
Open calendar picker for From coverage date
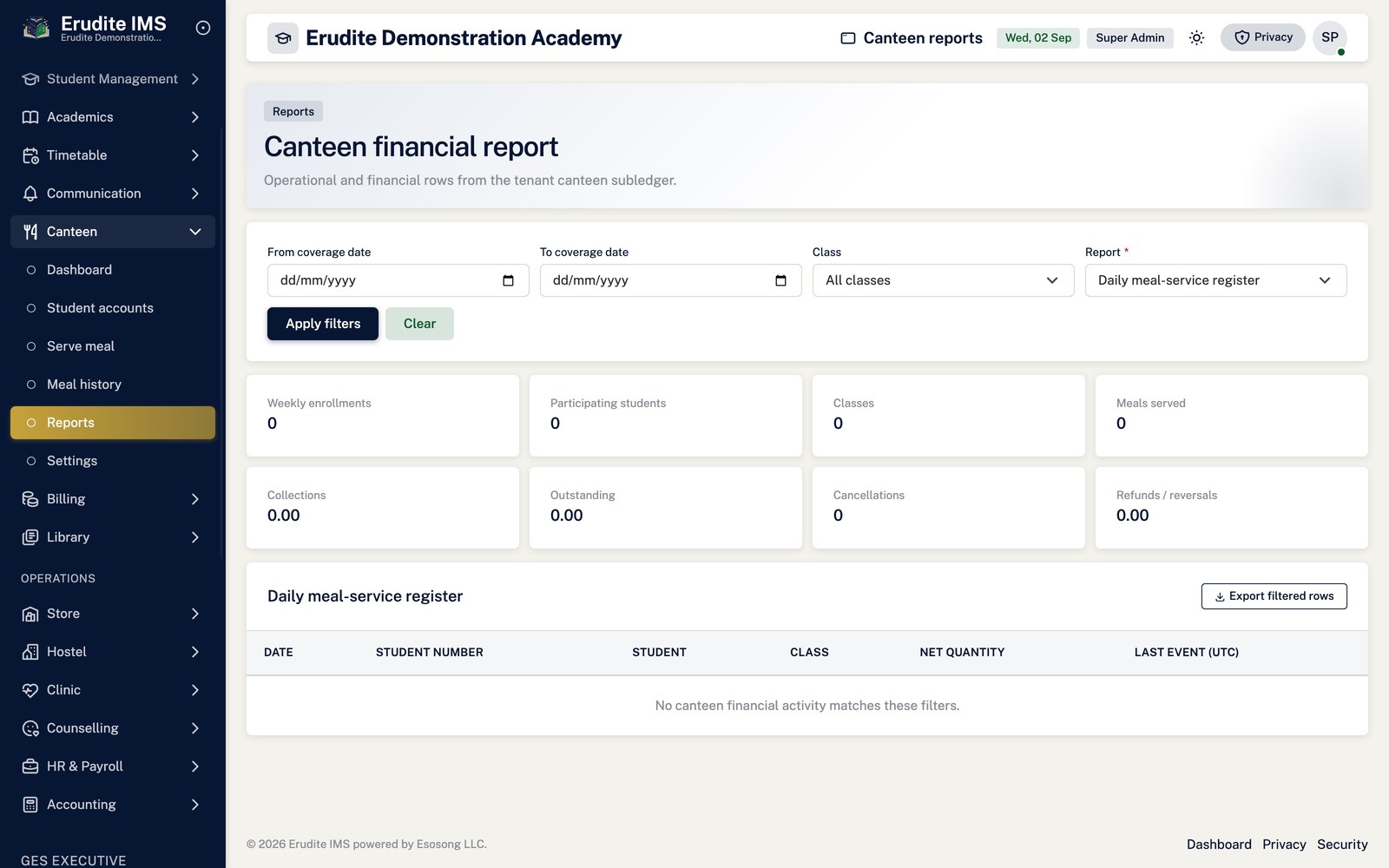509,280
